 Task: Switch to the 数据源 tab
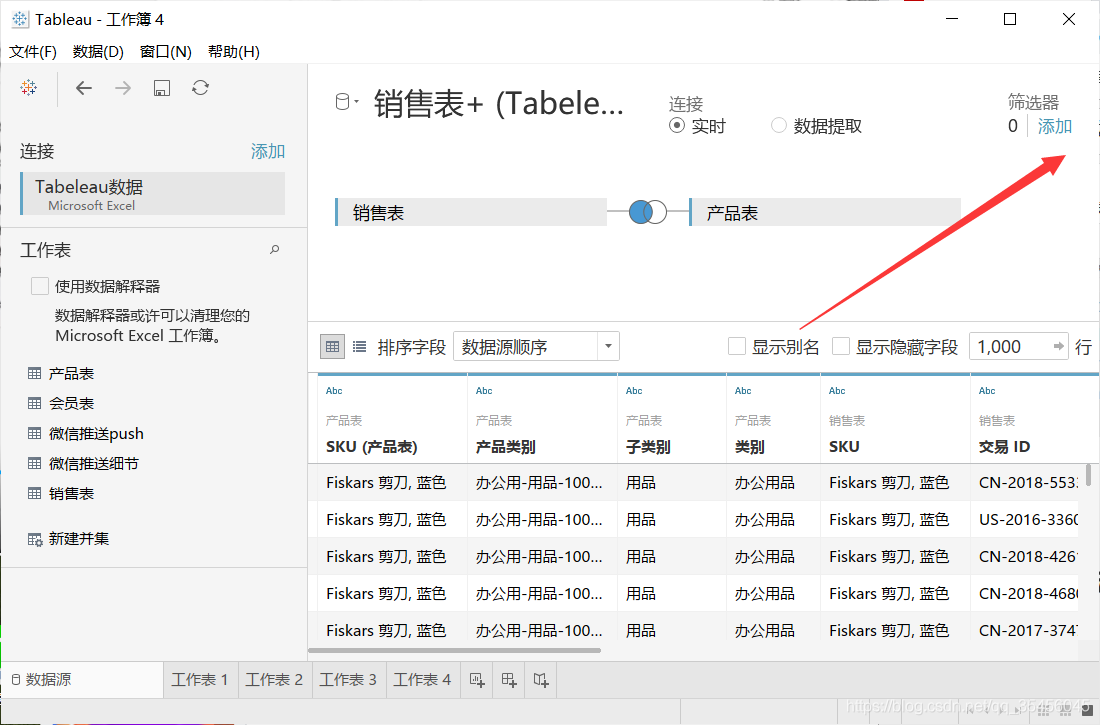click(x=82, y=679)
